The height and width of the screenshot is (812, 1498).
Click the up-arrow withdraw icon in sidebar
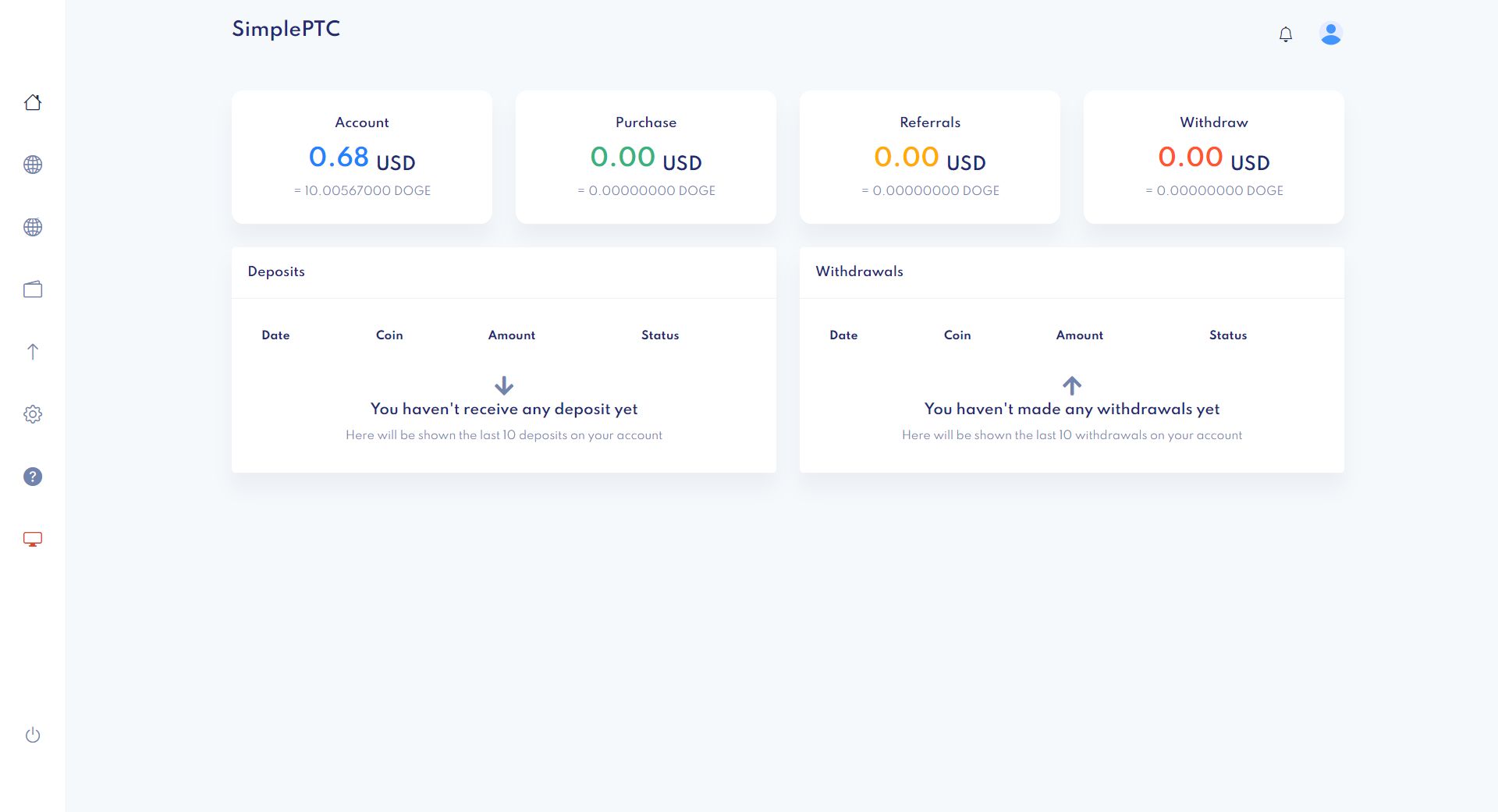[33, 352]
